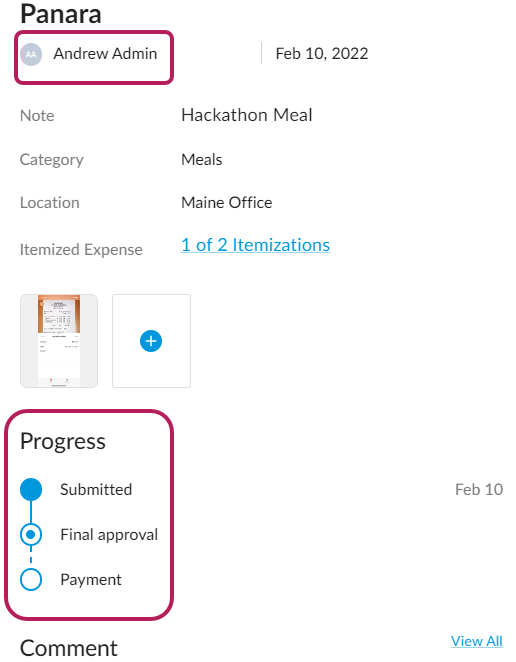The width and height of the screenshot is (516, 662).
Task: Click the Feb 10 submitted date
Action: click(x=479, y=490)
